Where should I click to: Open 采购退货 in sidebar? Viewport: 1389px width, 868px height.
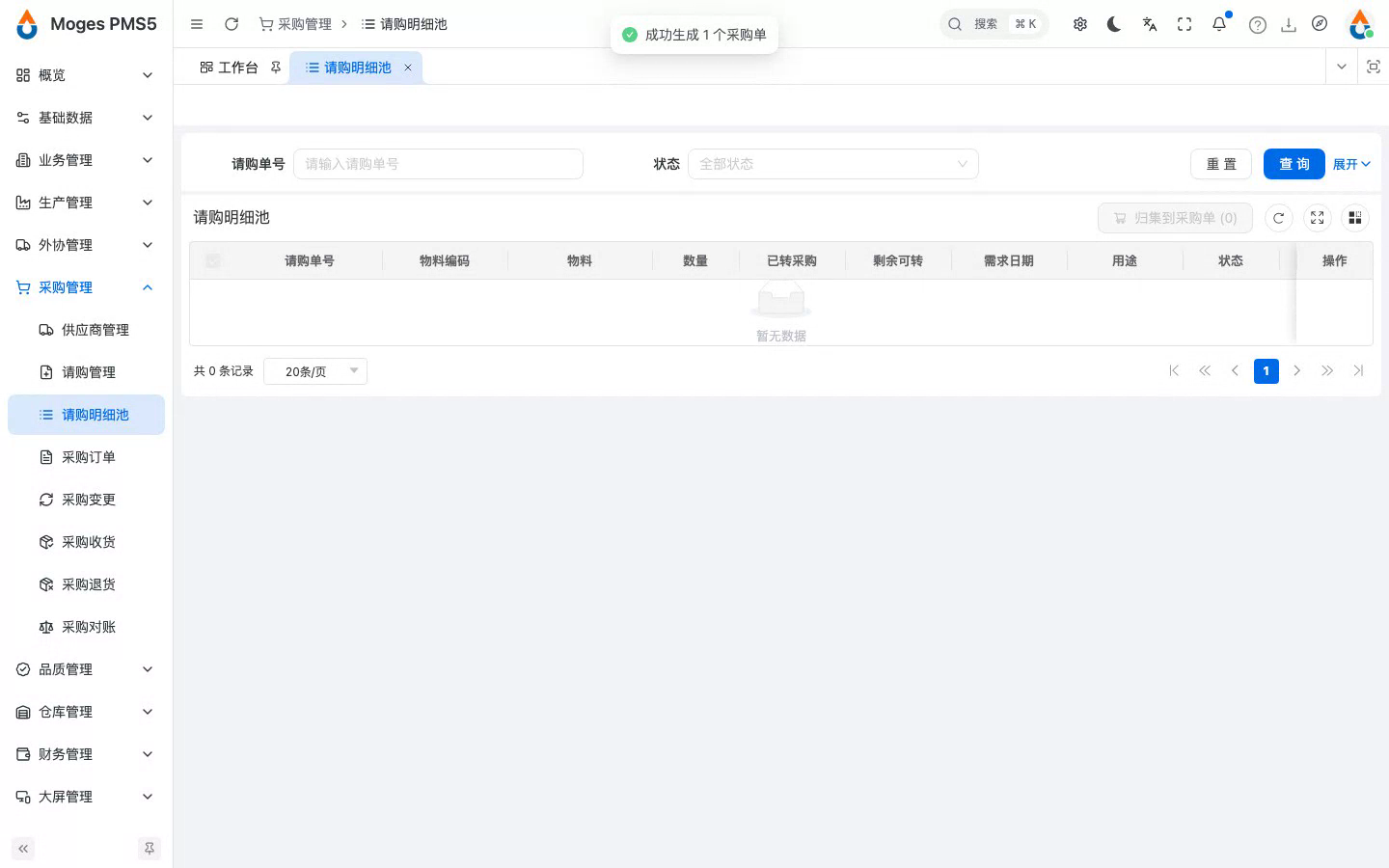(x=86, y=584)
